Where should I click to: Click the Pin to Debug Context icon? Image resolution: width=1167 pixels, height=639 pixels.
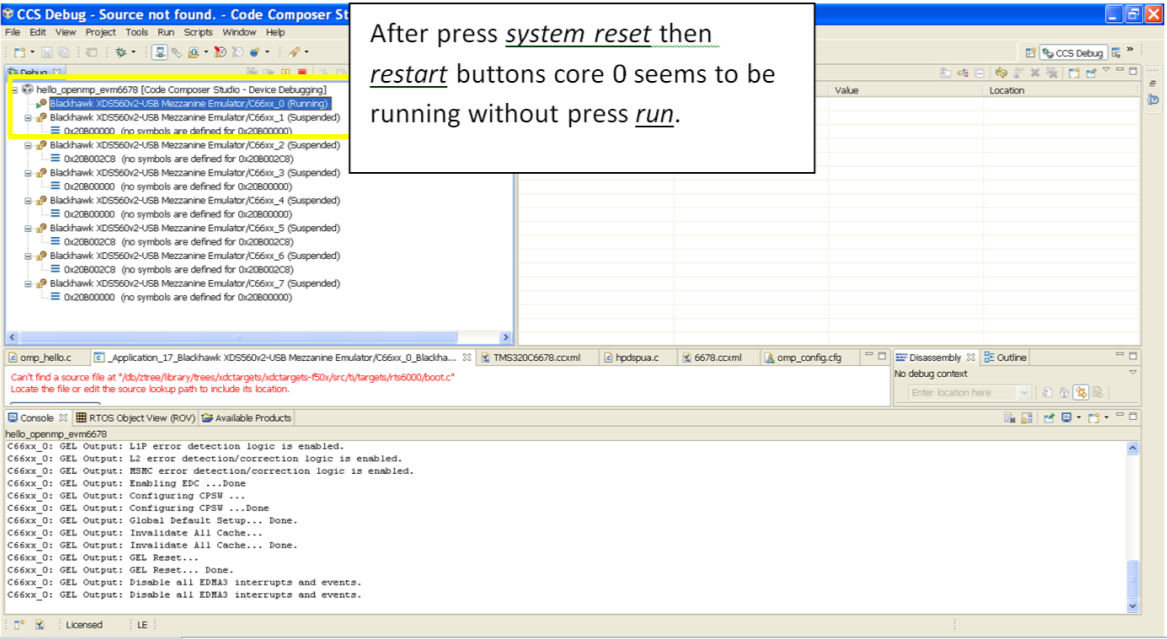[x=1091, y=73]
